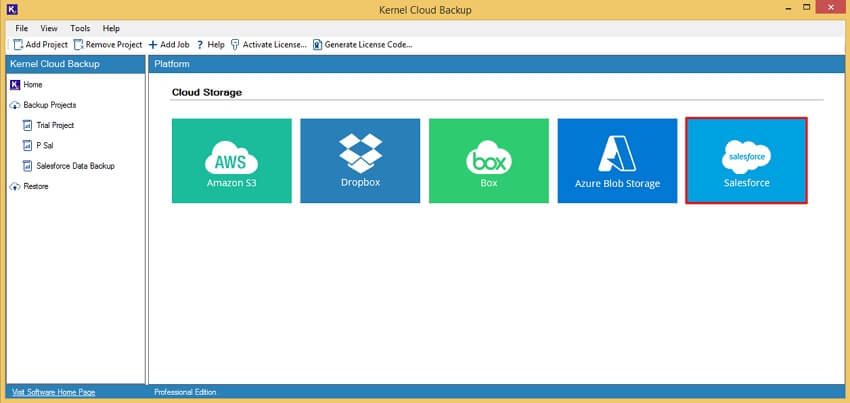Click the Platform panel header
The width and height of the screenshot is (850, 403).
tap(499, 64)
